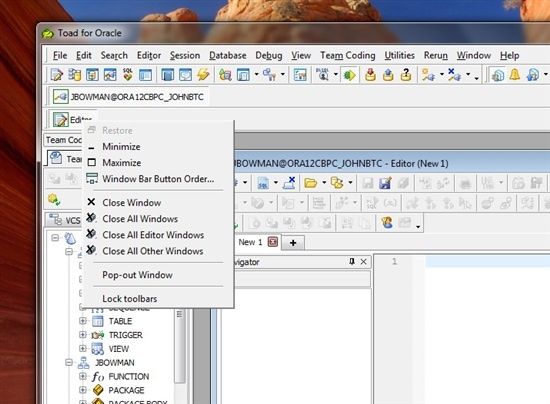
Task: Select Window Bar Button Order option
Action: (x=158, y=179)
